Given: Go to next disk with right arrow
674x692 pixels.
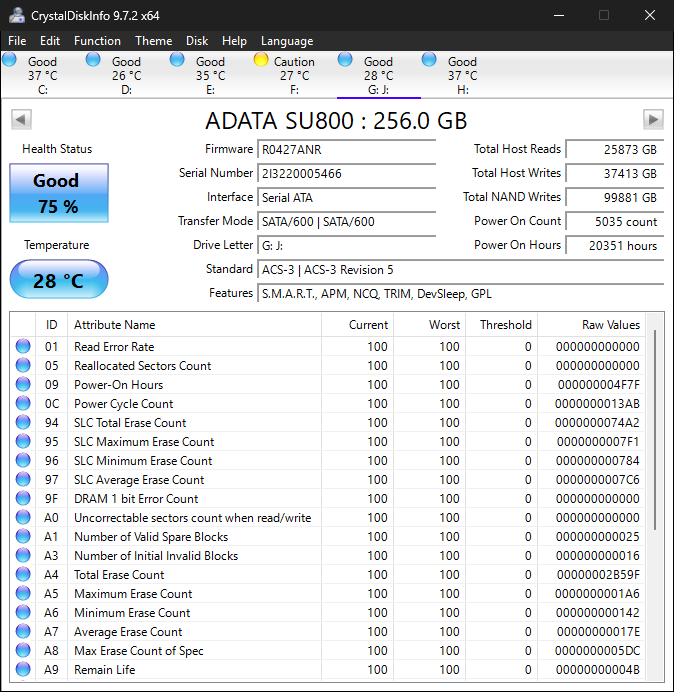Looking at the screenshot, I should [x=653, y=120].
